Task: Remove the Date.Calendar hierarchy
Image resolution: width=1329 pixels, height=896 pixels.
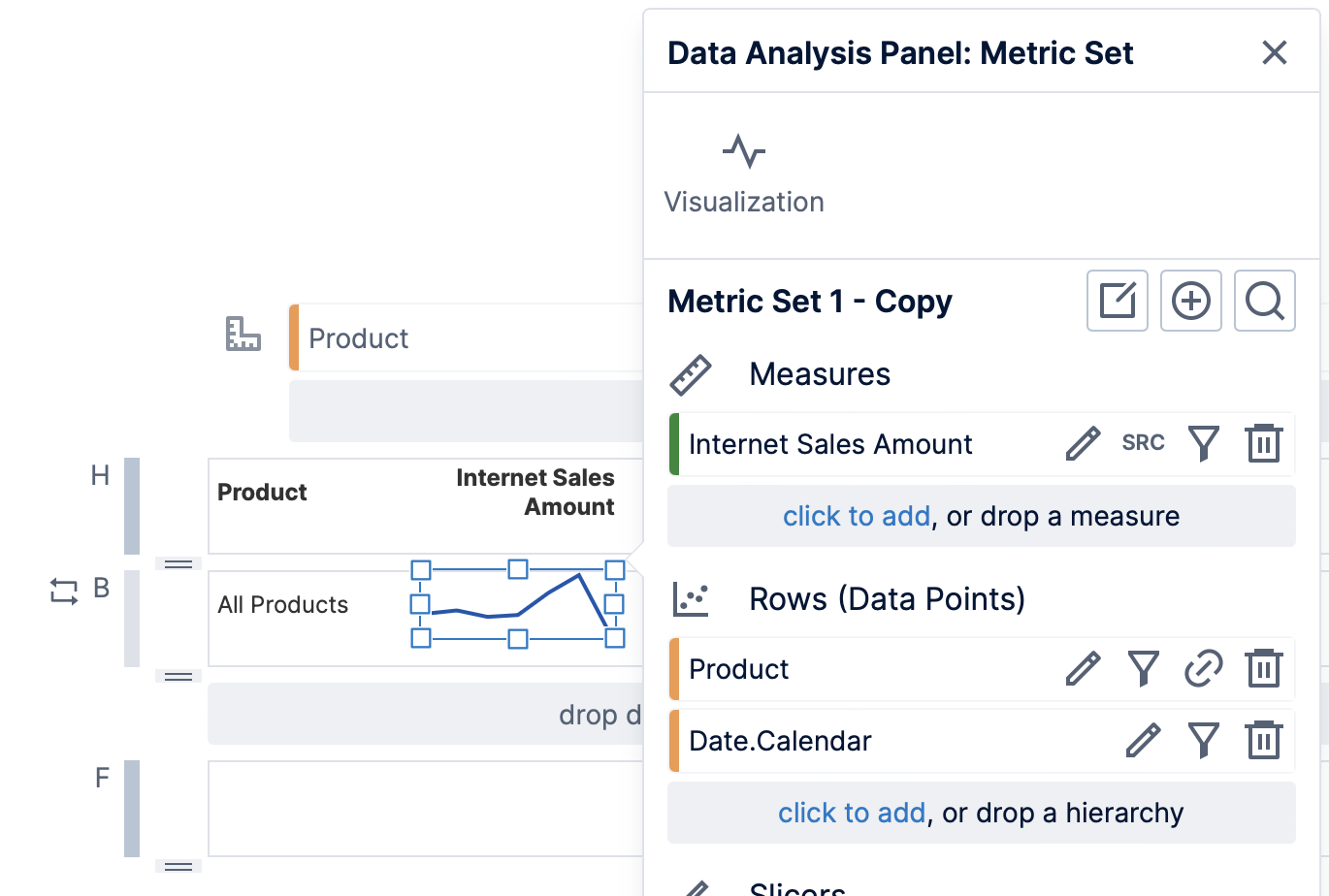Action: click(x=1264, y=741)
